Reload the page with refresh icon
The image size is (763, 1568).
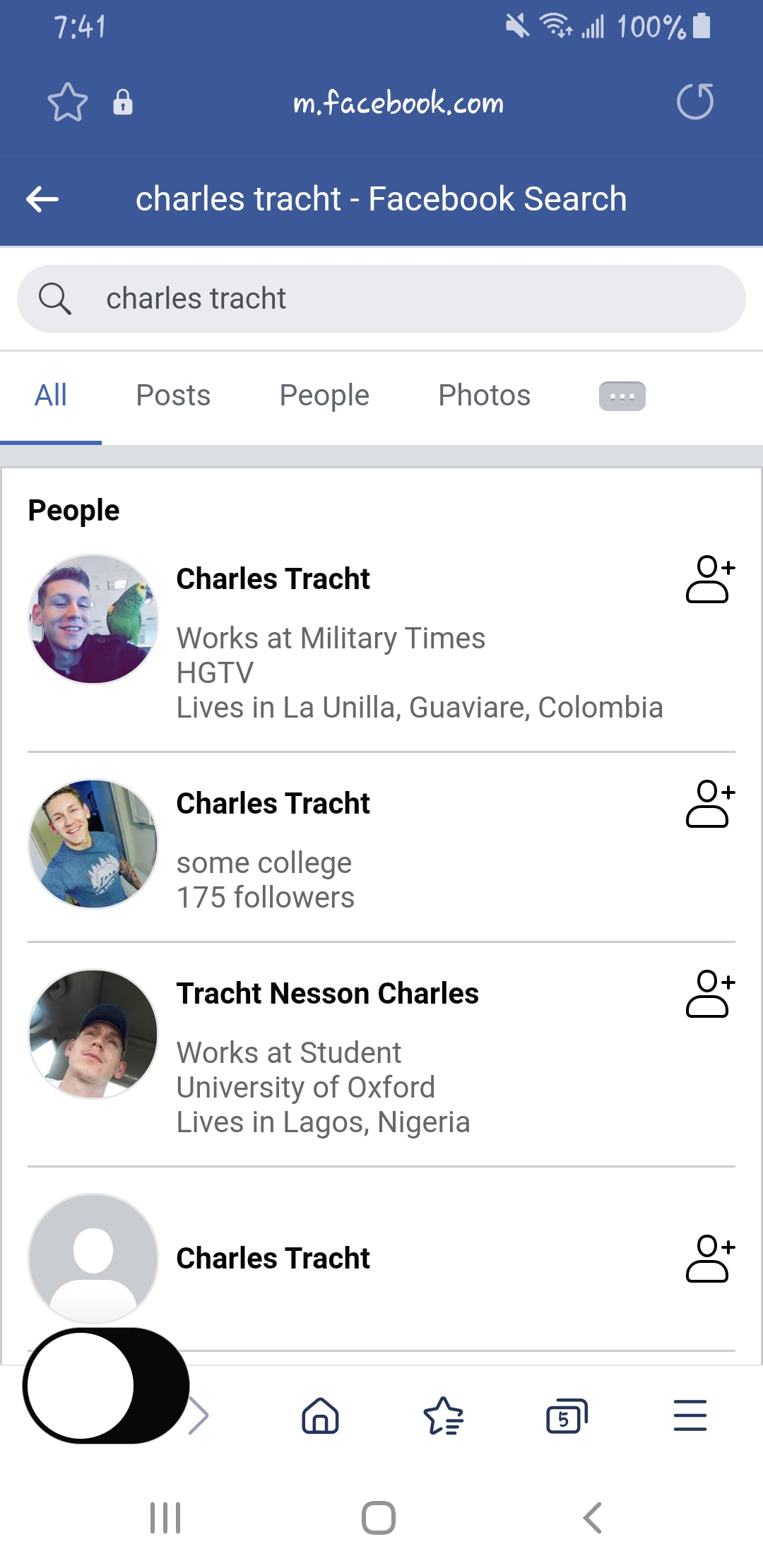pyautogui.click(x=694, y=102)
